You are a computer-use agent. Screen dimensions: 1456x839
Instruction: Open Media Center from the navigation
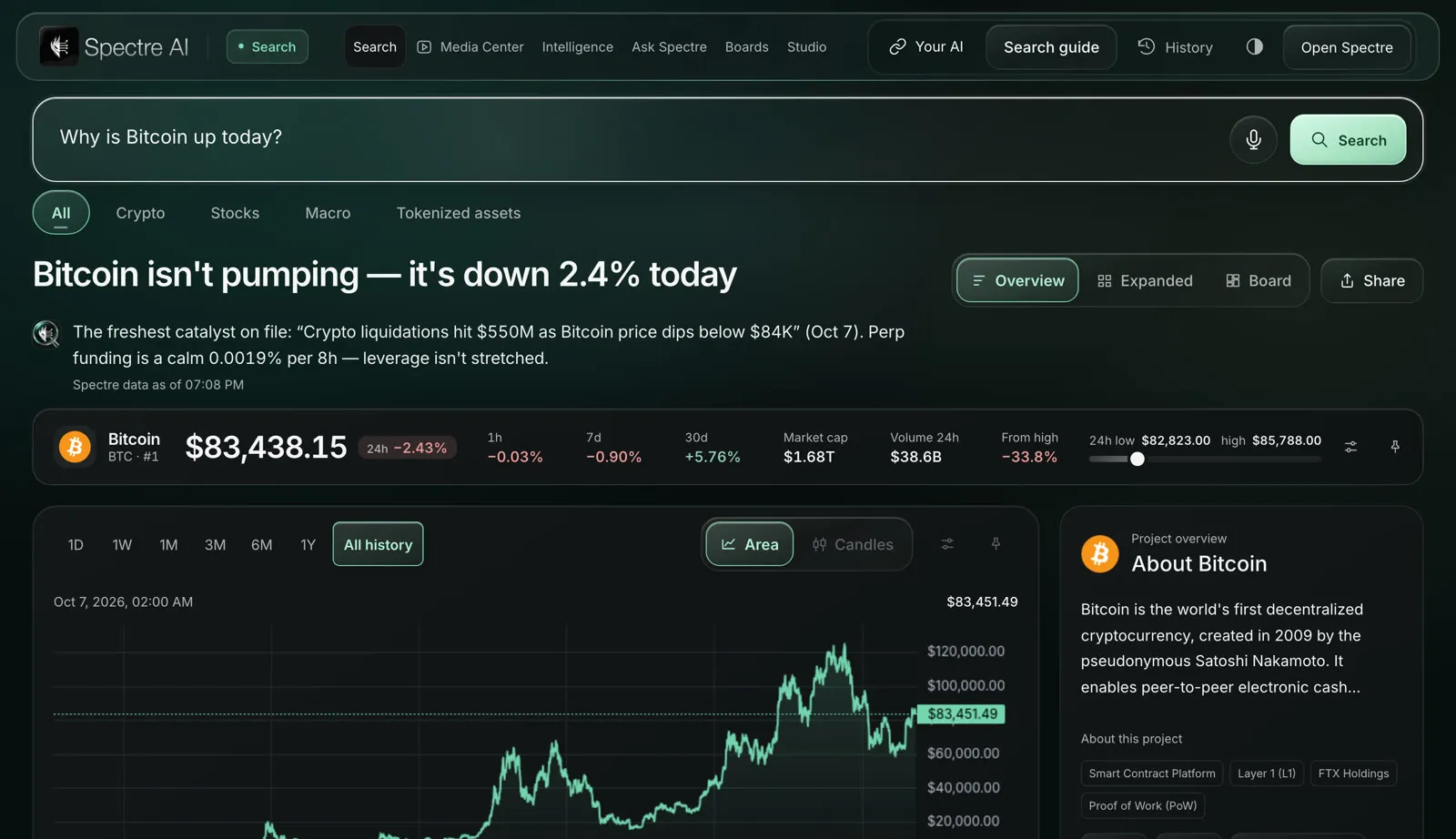coord(470,46)
